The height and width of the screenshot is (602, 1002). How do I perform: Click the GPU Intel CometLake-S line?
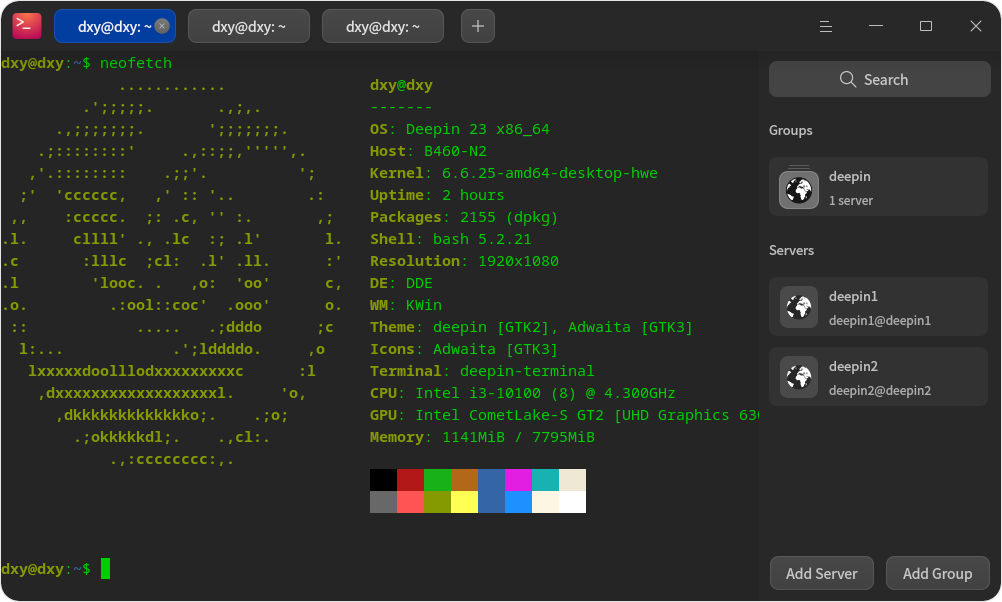564,415
